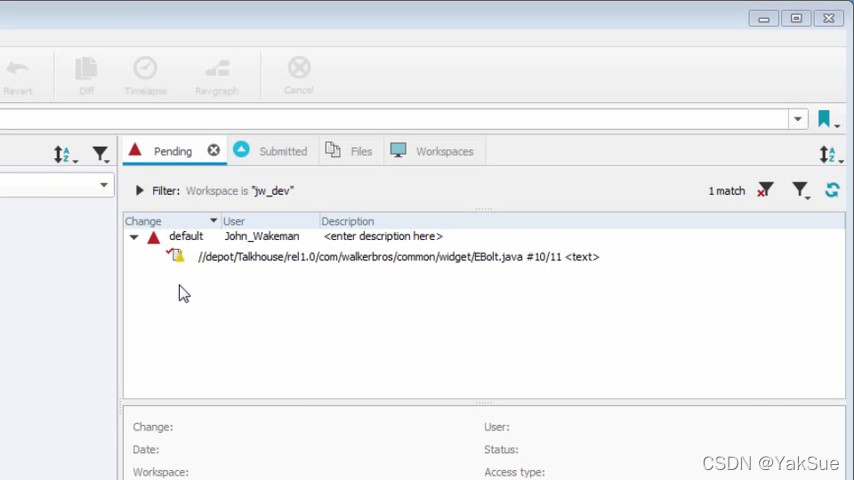Image resolution: width=854 pixels, height=480 pixels.
Task: Click the Files tab documents icon
Action: pos(332,149)
